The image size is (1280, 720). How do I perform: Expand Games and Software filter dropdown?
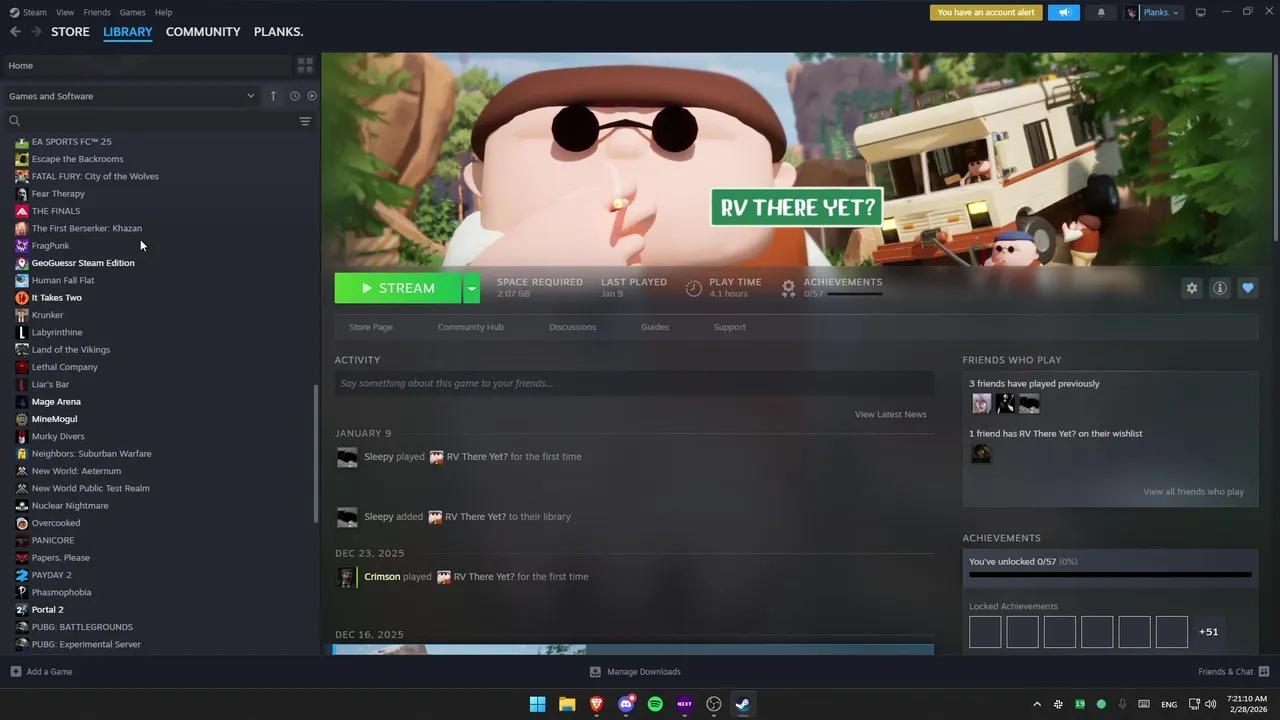point(250,96)
